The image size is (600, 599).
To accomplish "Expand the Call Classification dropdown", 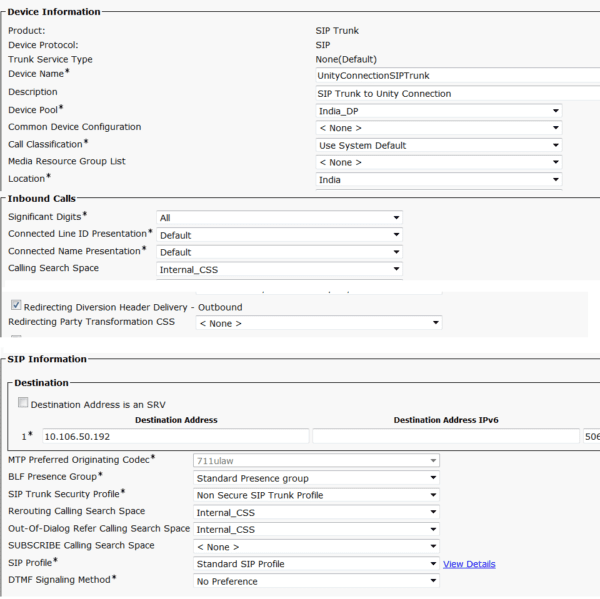I will click(438, 145).
